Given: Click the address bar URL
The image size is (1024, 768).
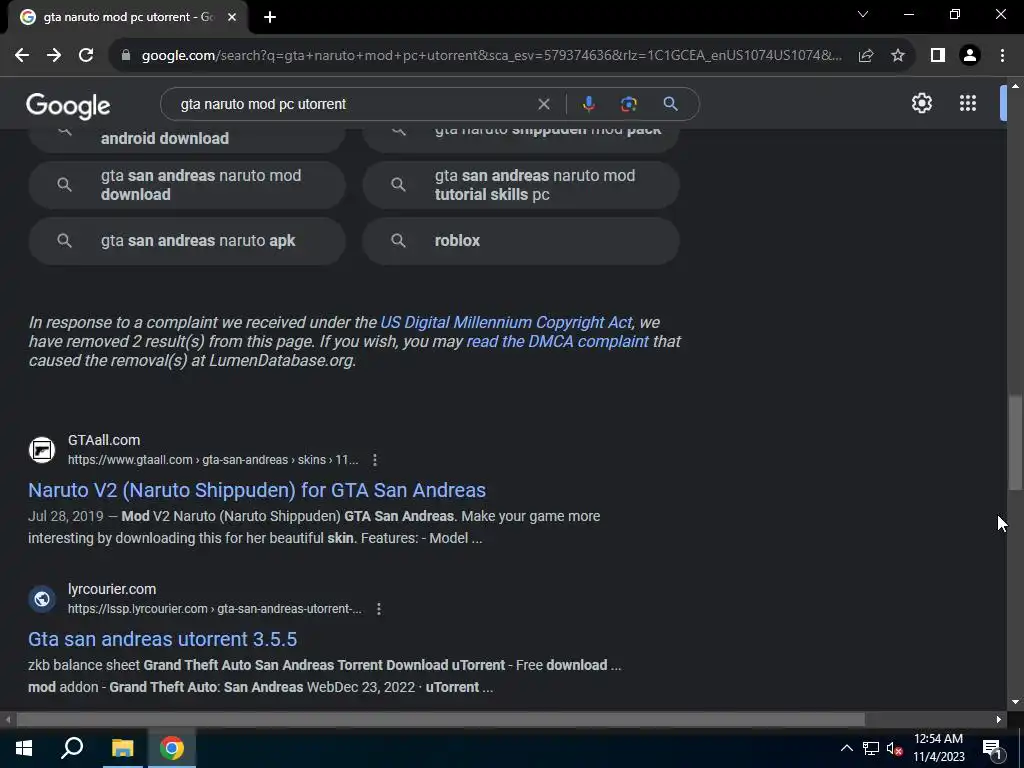Looking at the screenshot, I should (491, 56).
